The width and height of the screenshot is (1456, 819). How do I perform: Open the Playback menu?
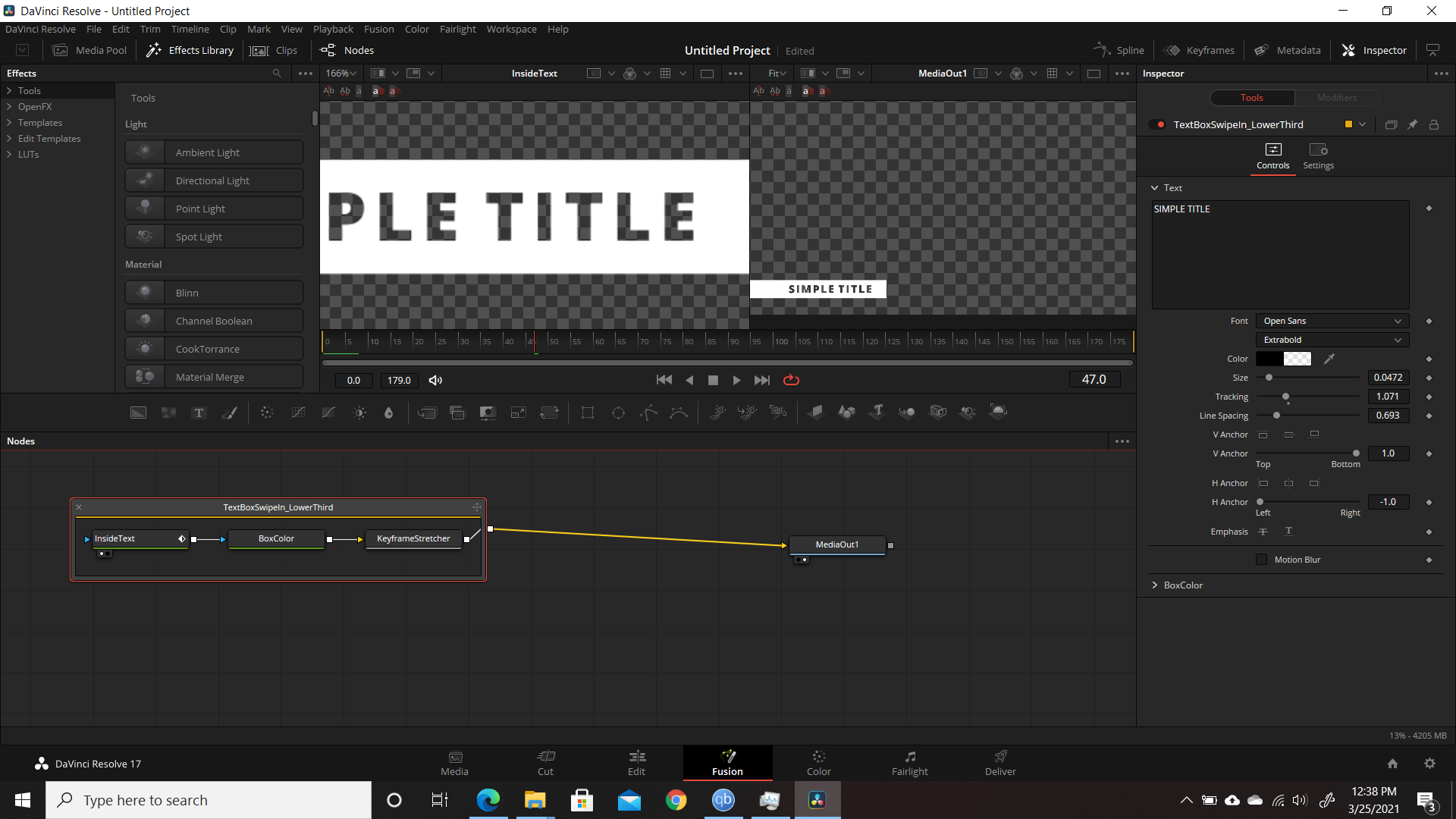click(333, 29)
